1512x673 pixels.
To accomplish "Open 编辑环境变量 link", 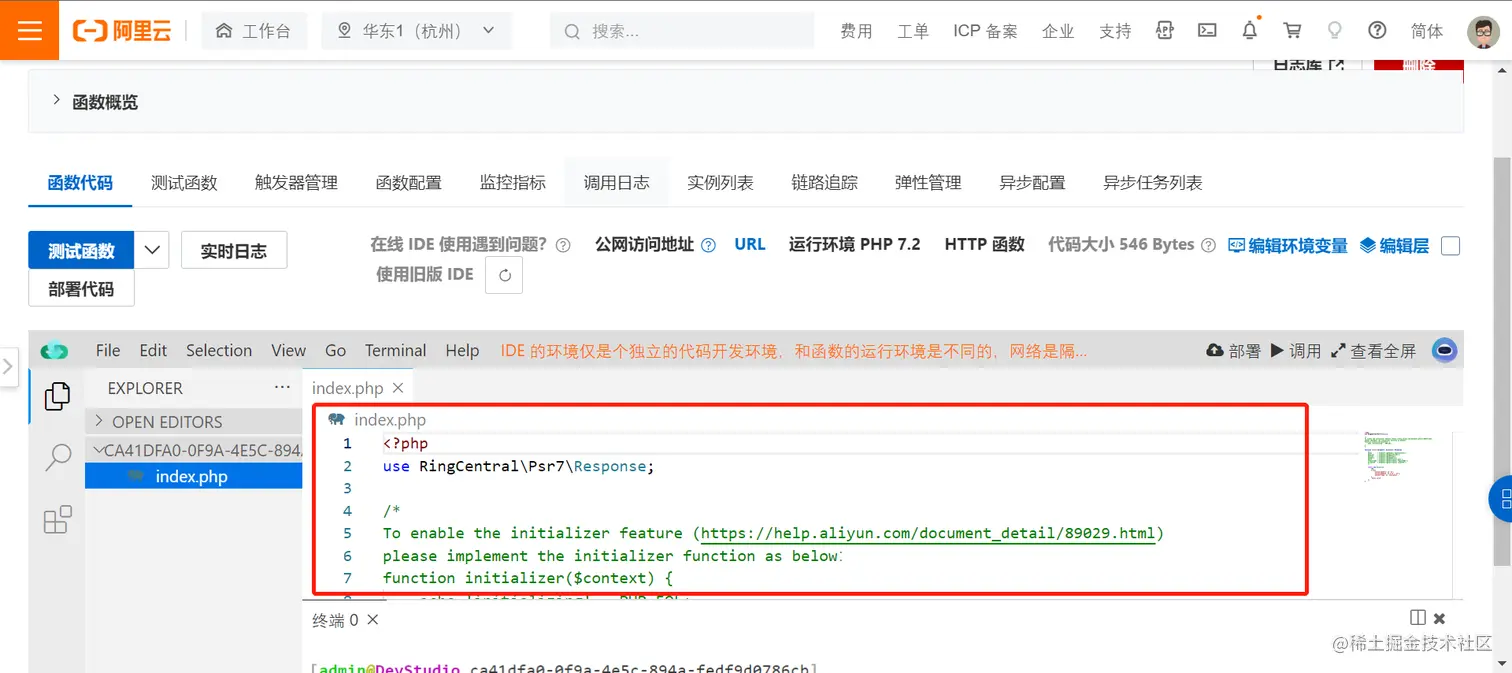I will pyautogui.click(x=1288, y=245).
